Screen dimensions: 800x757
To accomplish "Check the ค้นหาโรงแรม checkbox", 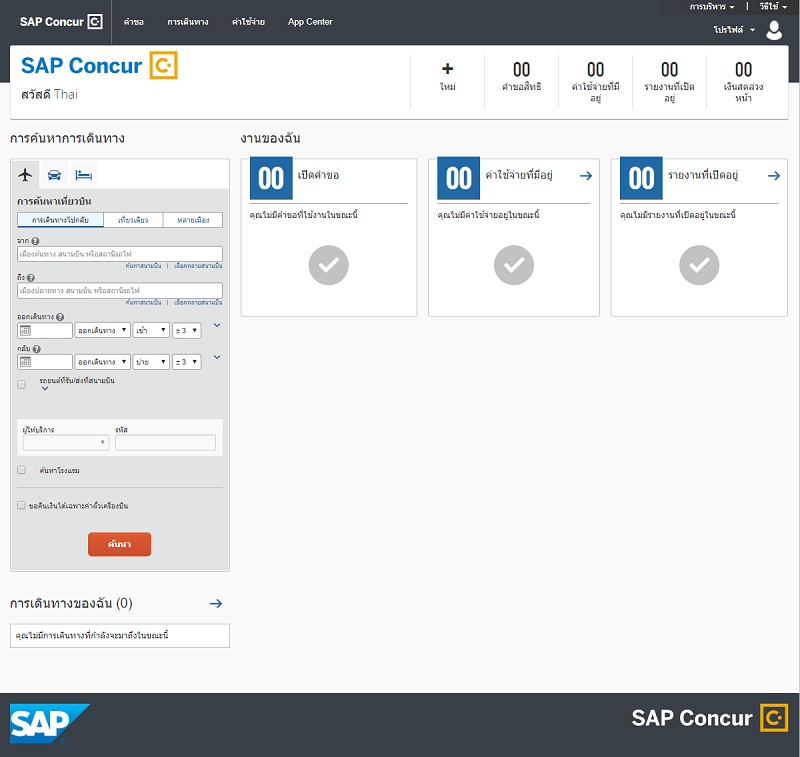I will (21, 470).
